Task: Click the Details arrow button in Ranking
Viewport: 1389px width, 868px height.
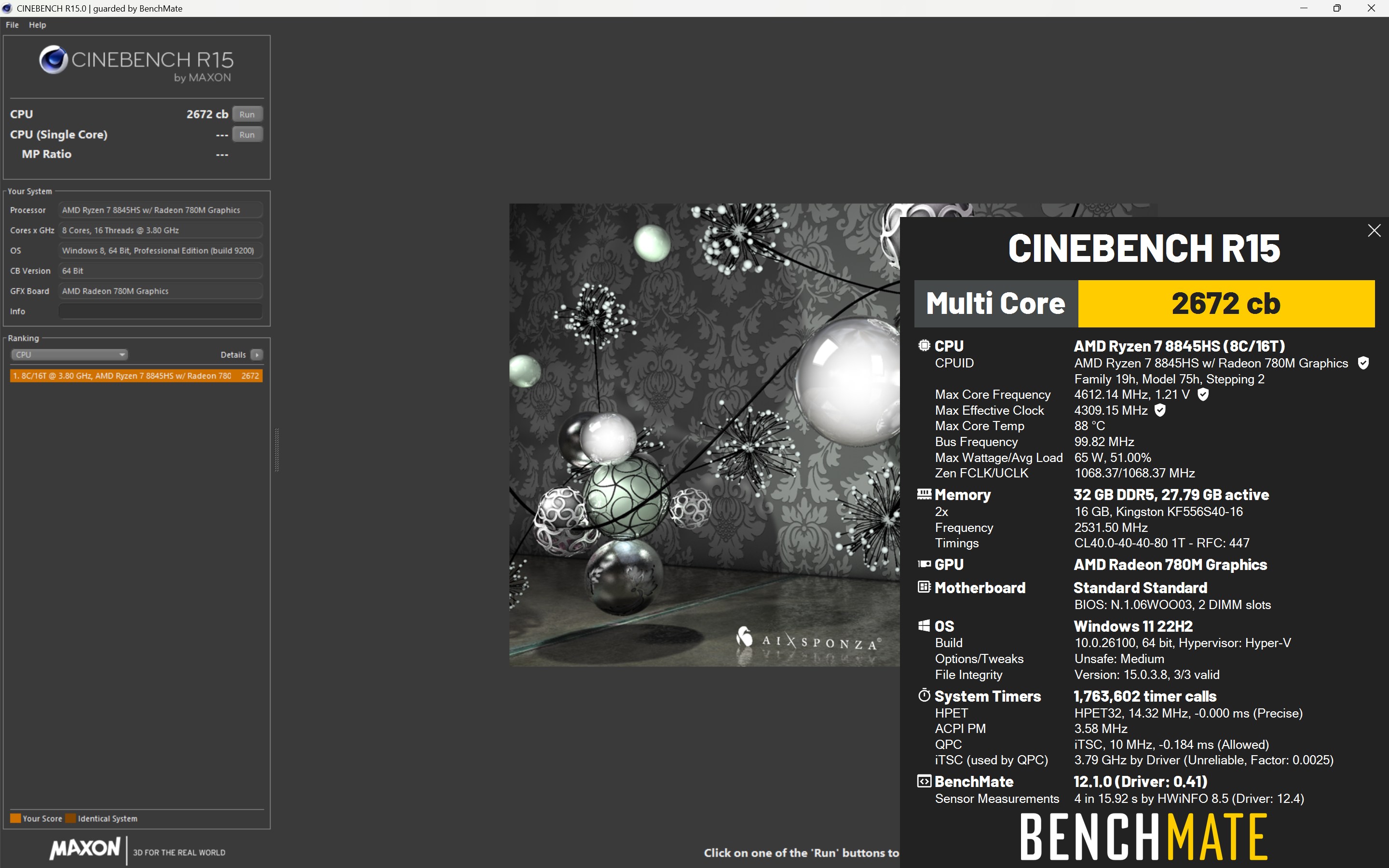Action: (257, 355)
